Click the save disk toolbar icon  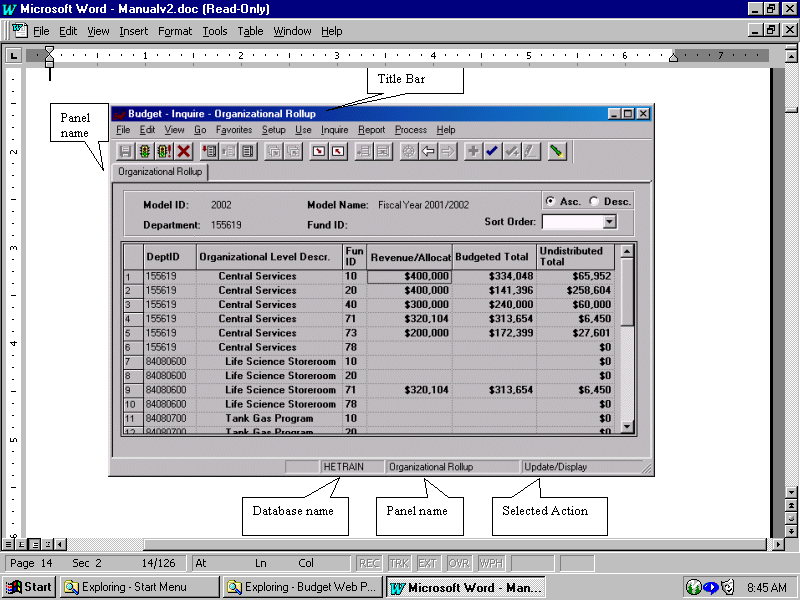tap(126, 151)
